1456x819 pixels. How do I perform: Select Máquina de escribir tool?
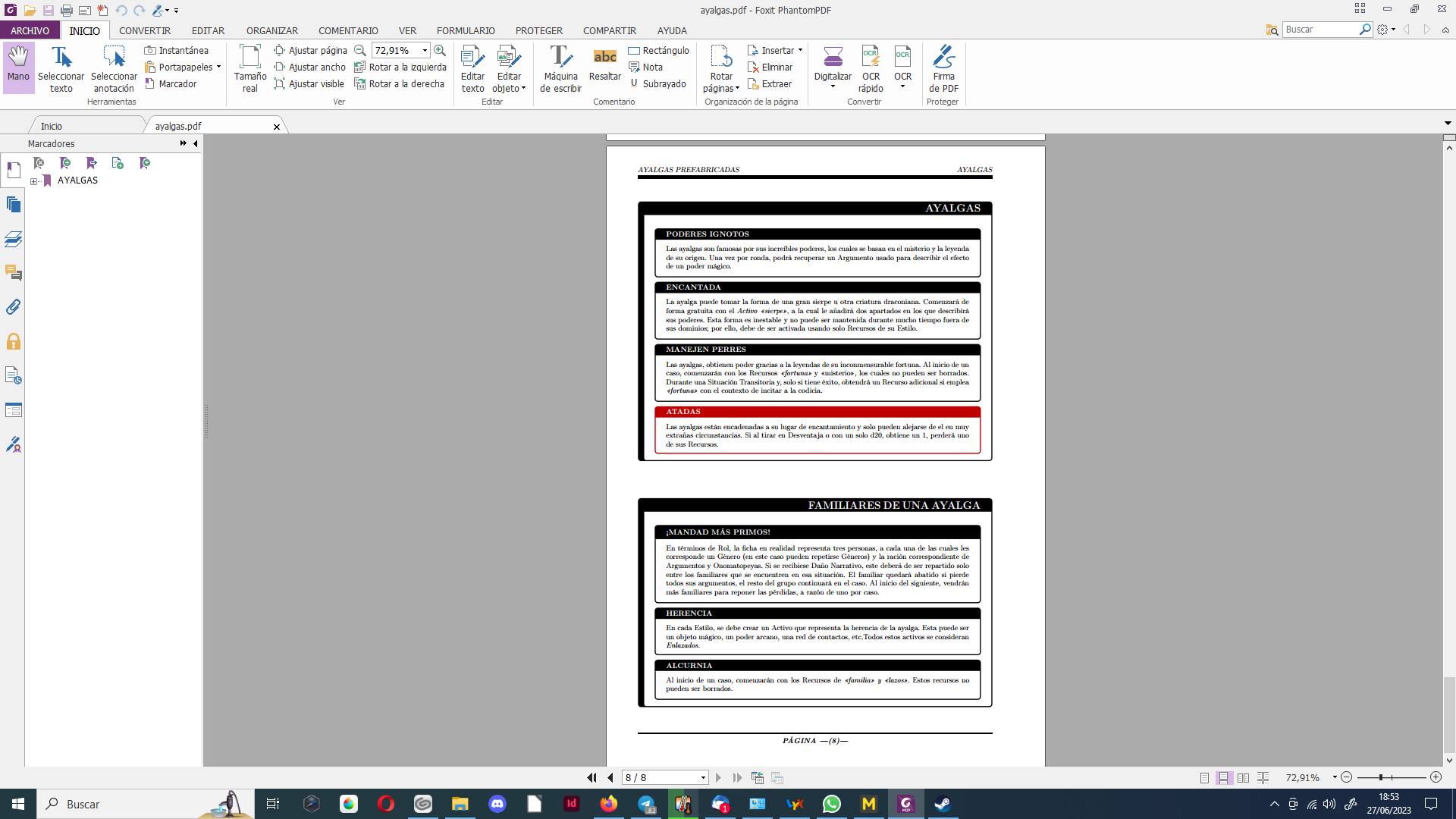coord(560,68)
